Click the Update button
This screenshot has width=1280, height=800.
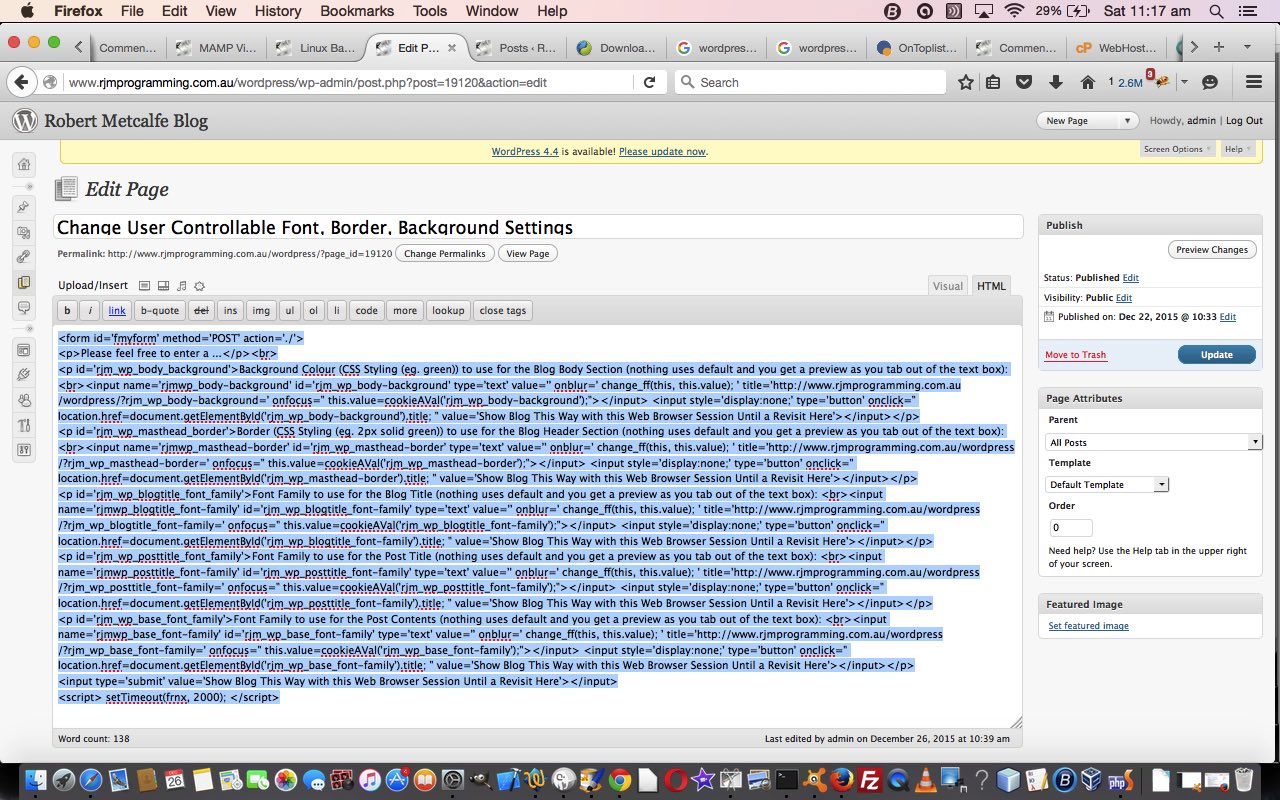point(1217,354)
